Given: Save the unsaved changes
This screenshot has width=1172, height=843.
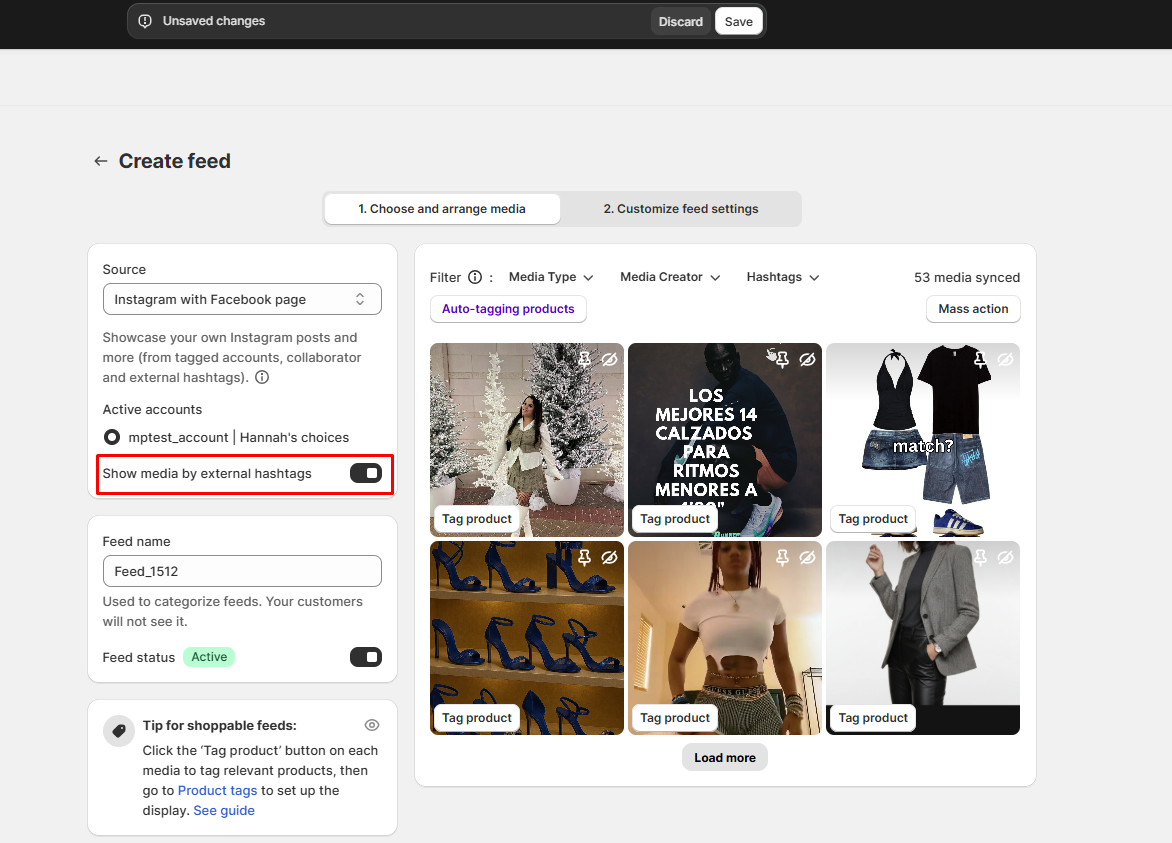Looking at the screenshot, I should click(738, 21).
